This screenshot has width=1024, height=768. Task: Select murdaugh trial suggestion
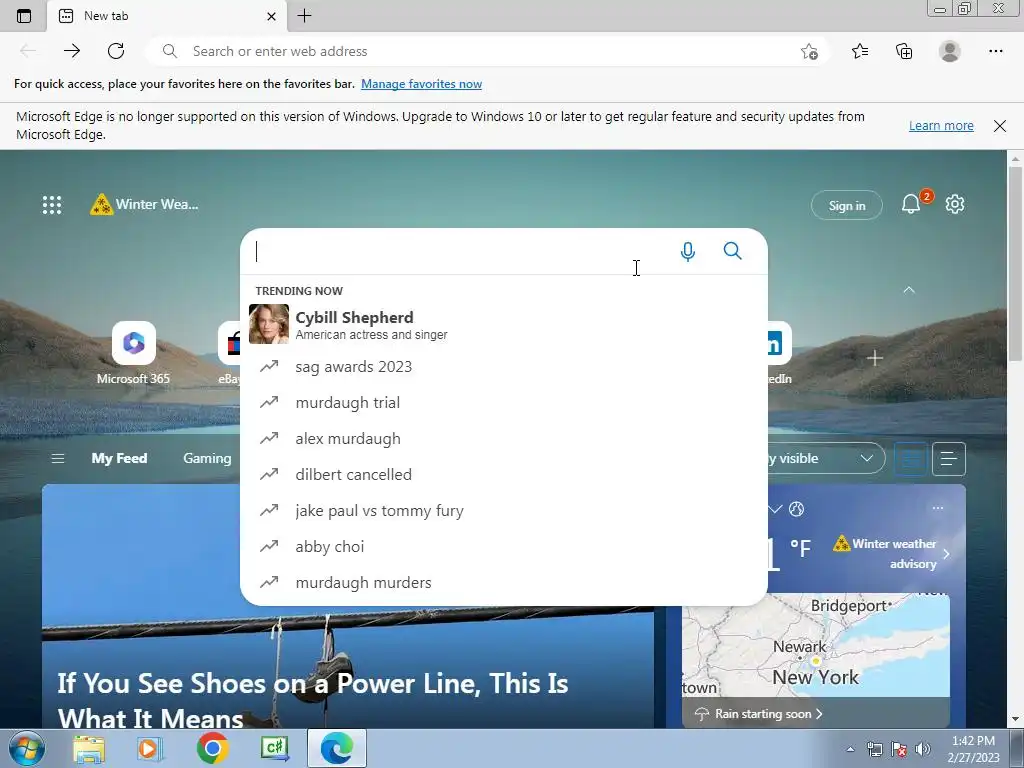(x=504, y=402)
